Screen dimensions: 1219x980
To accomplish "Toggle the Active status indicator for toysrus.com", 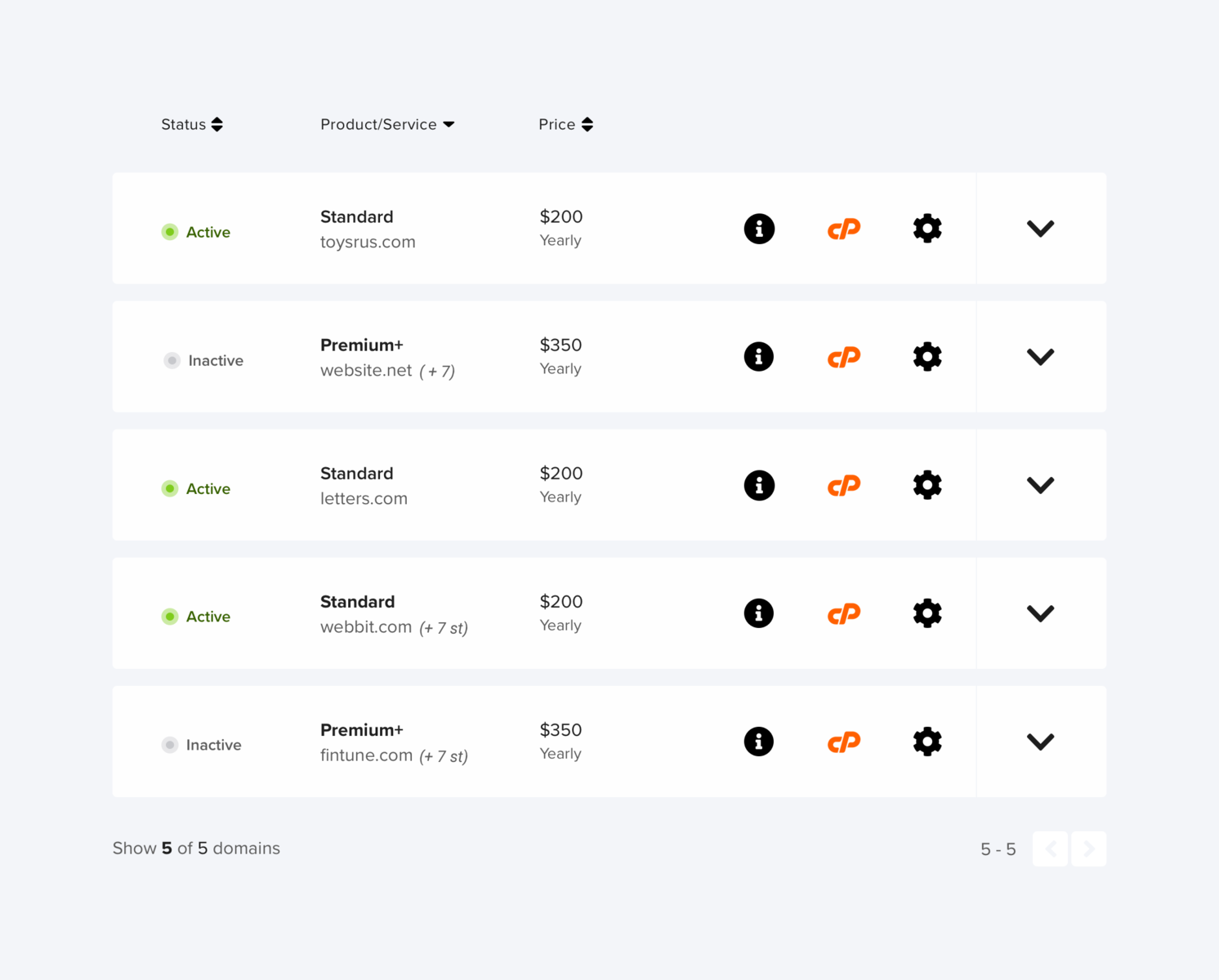I will [x=169, y=232].
